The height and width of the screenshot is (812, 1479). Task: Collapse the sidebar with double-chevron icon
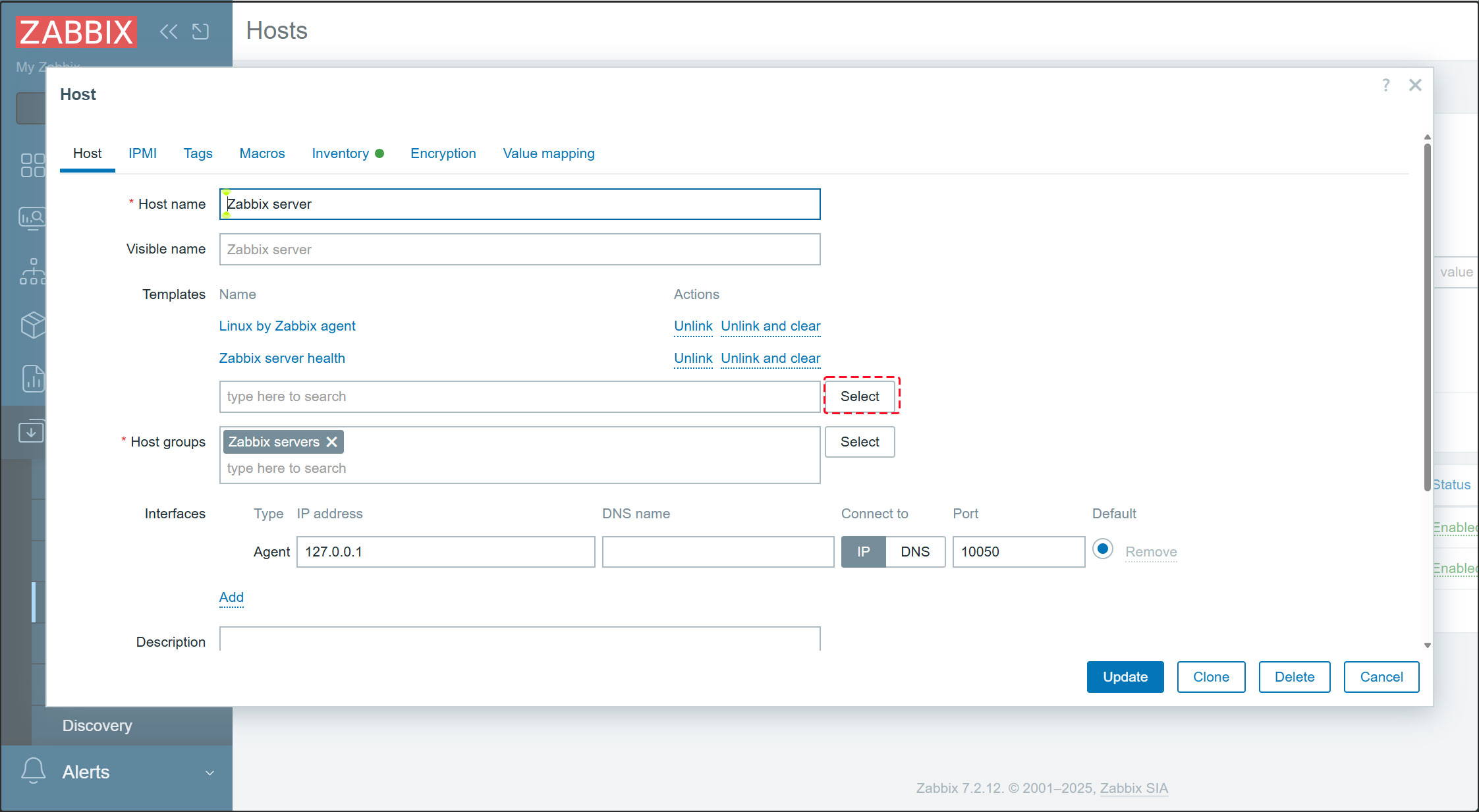(169, 32)
